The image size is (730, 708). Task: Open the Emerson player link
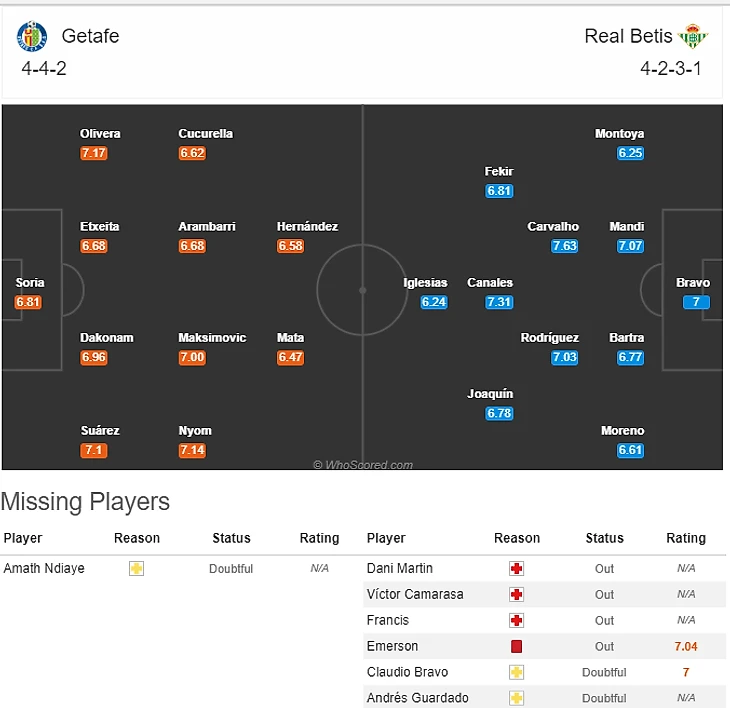pyautogui.click(x=393, y=646)
